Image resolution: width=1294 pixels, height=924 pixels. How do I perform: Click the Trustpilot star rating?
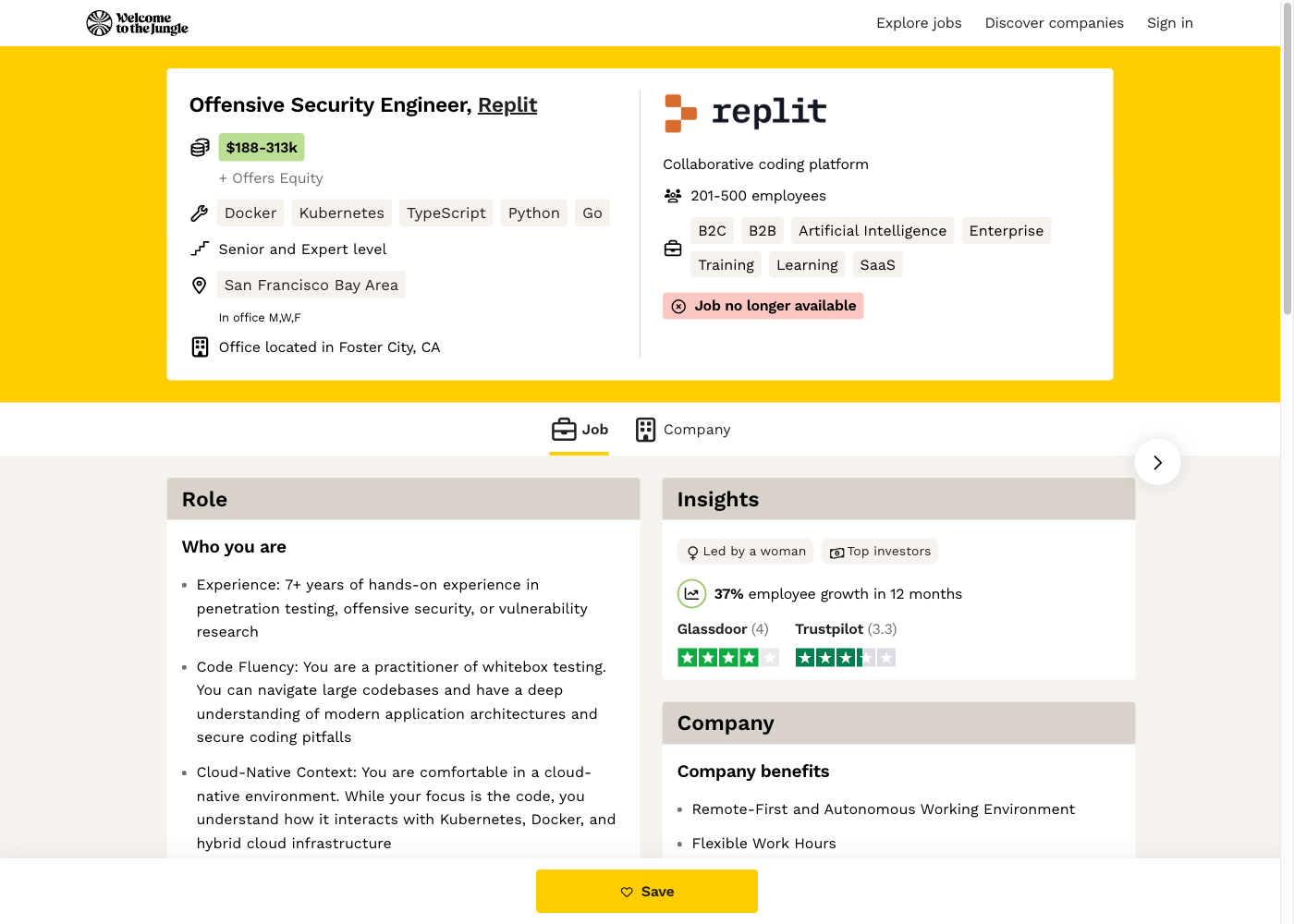(x=846, y=657)
